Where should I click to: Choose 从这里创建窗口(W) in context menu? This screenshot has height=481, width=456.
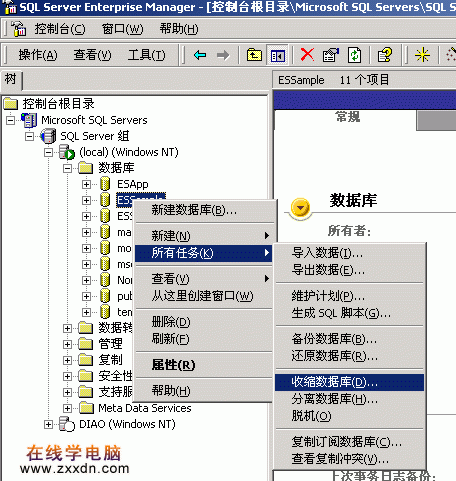[x=204, y=296]
